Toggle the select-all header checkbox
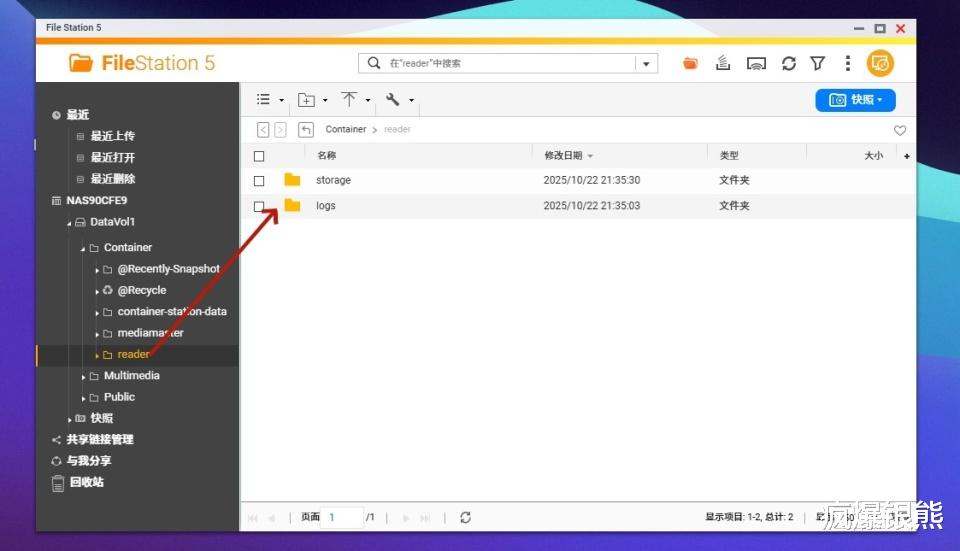The image size is (960, 551). (x=259, y=156)
